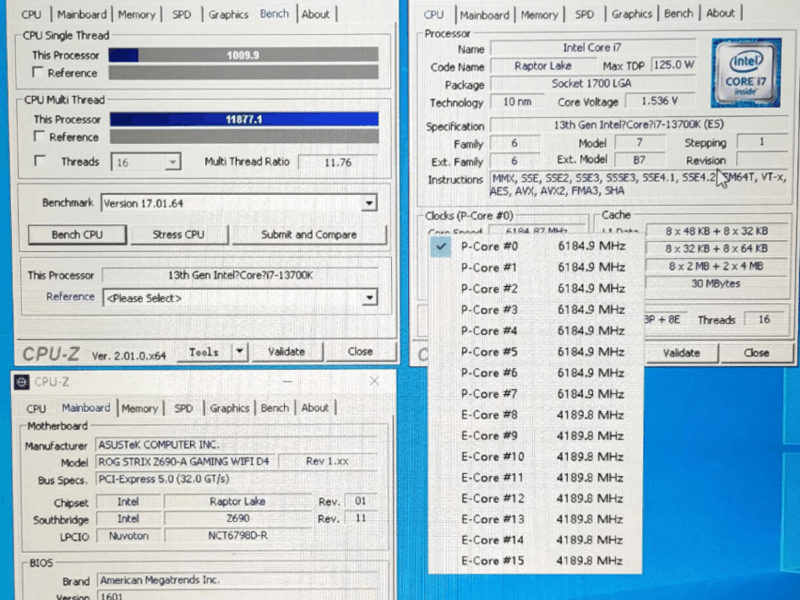
Task: Select P-Core #3 from clocks menu
Action: point(535,310)
